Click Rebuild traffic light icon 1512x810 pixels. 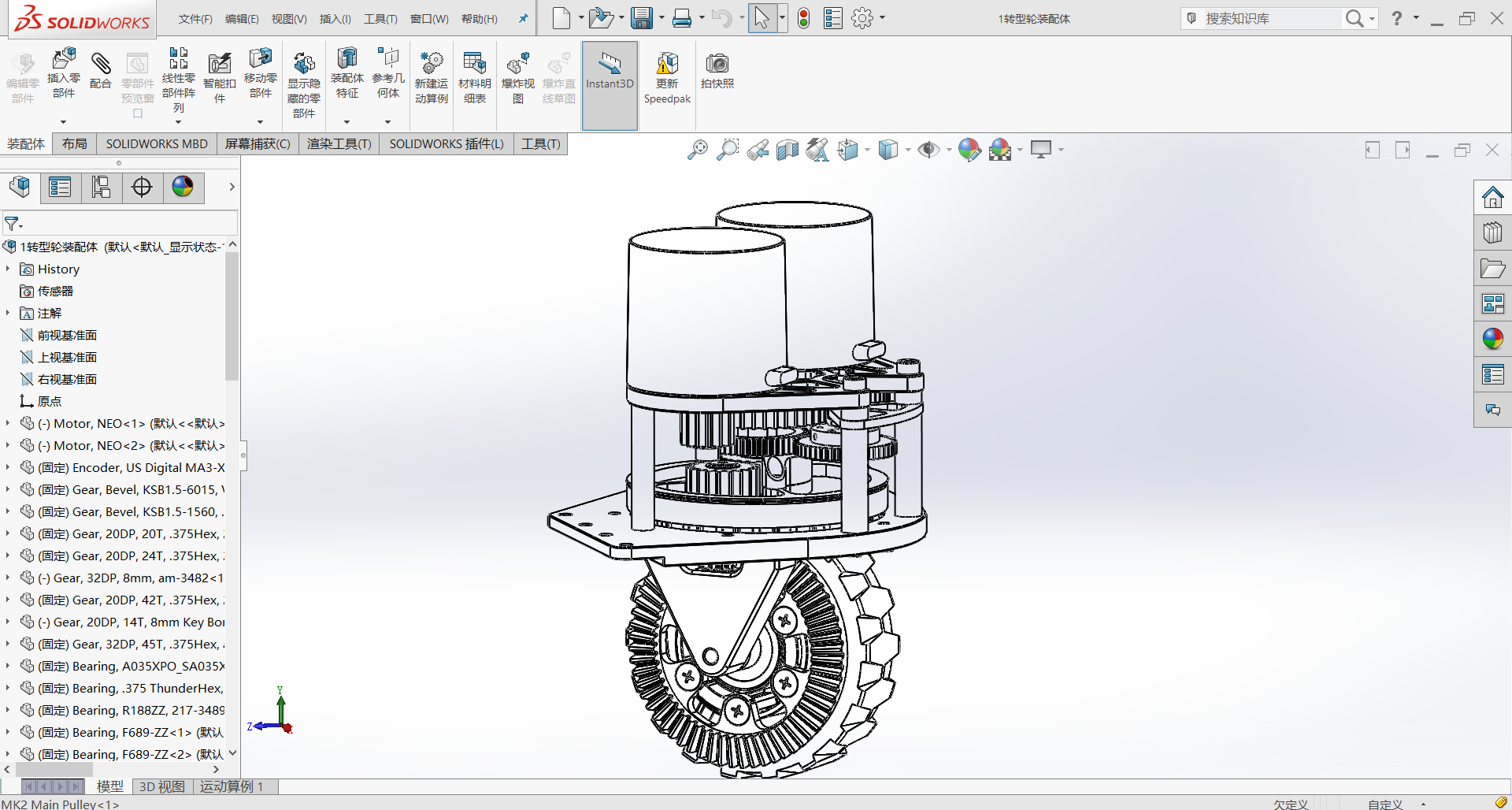803,18
